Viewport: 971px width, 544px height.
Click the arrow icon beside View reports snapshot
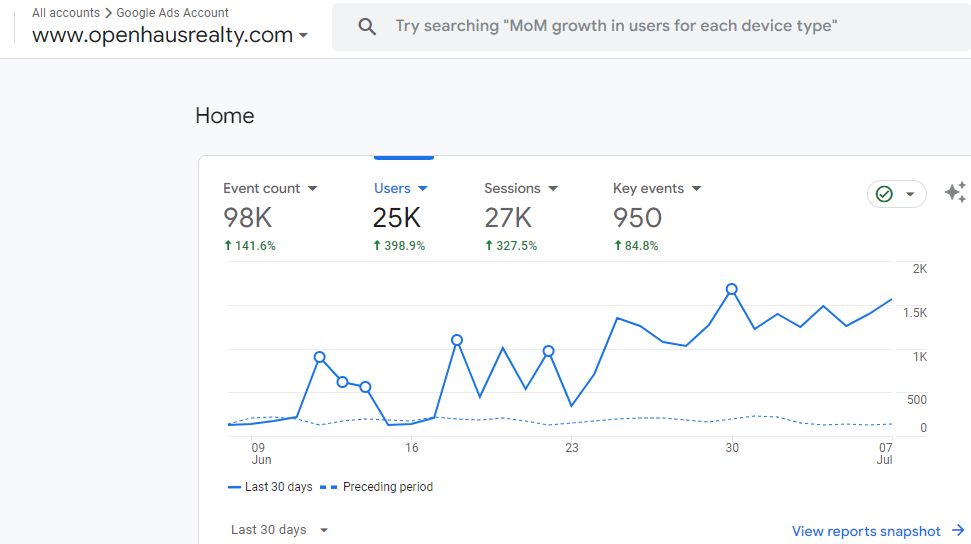pyautogui.click(x=958, y=531)
